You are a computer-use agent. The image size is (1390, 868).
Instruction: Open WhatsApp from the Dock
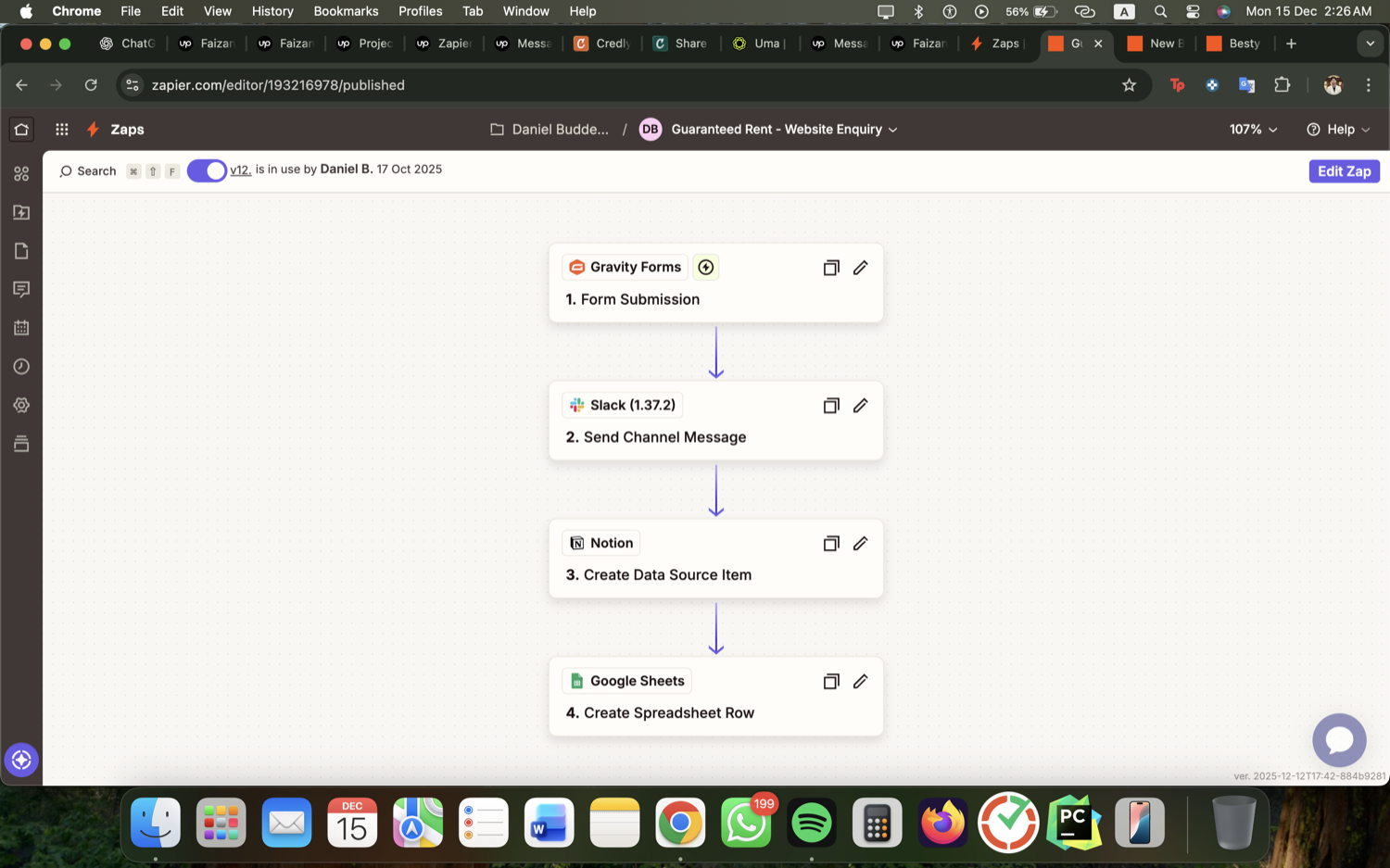(x=746, y=823)
